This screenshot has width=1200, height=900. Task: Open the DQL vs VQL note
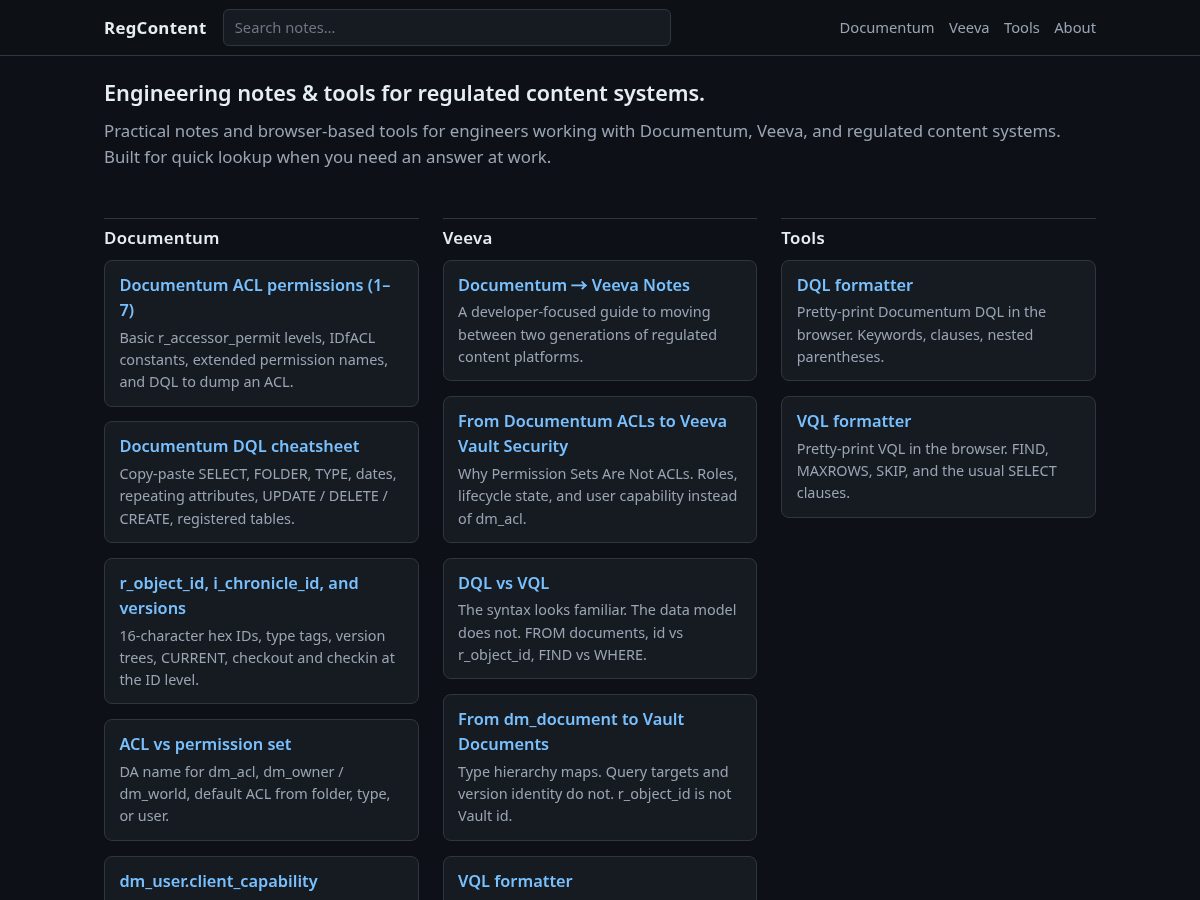[600, 618]
